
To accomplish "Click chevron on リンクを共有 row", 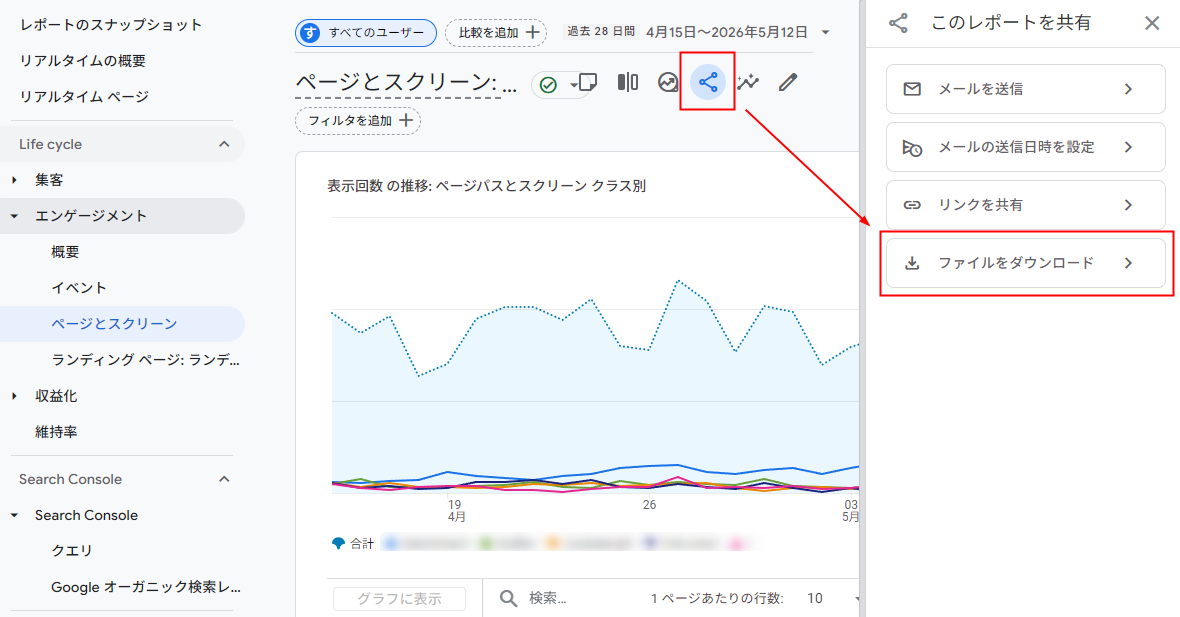I will (1128, 205).
